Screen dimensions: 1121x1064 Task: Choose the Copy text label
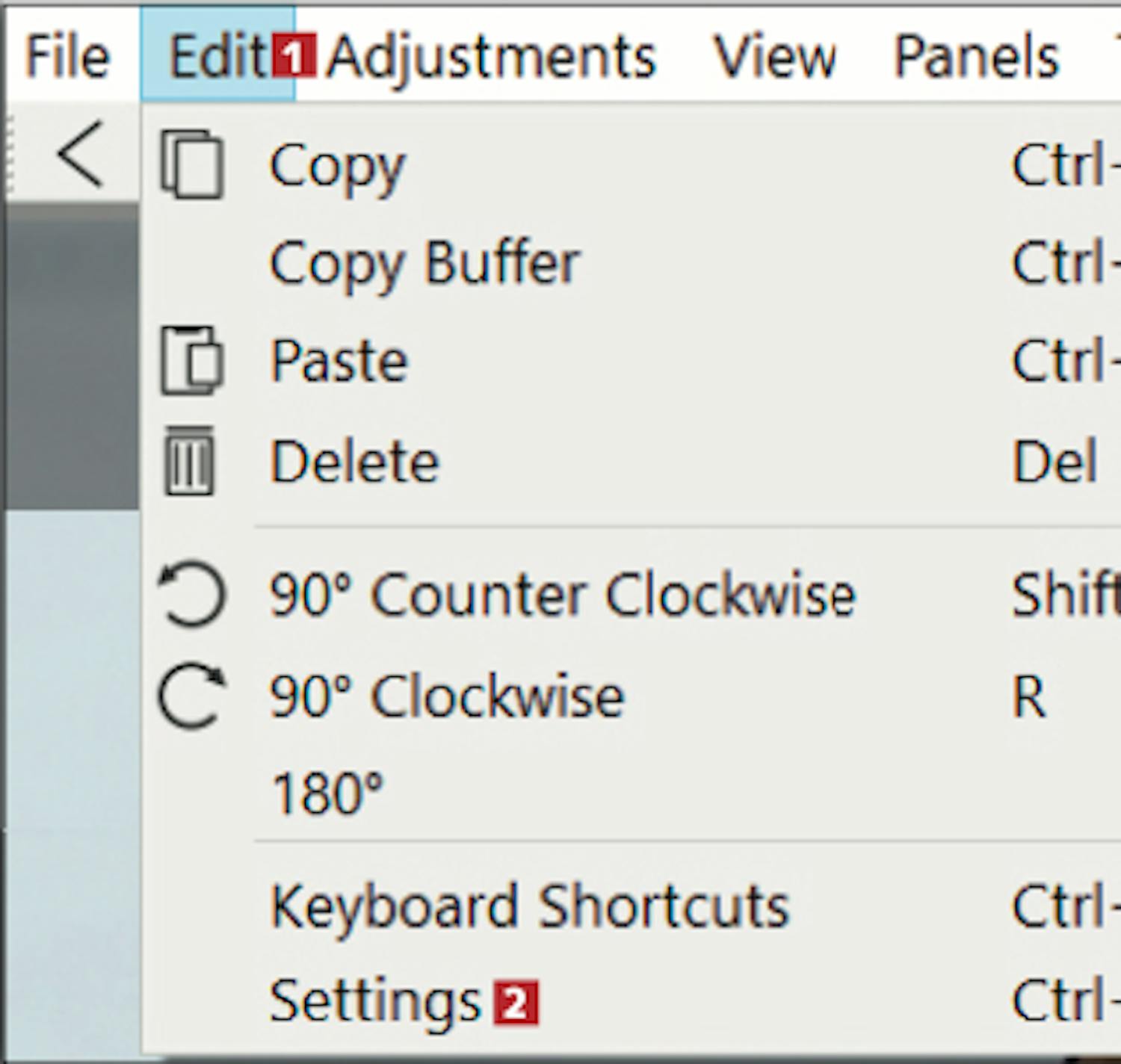[337, 166]
